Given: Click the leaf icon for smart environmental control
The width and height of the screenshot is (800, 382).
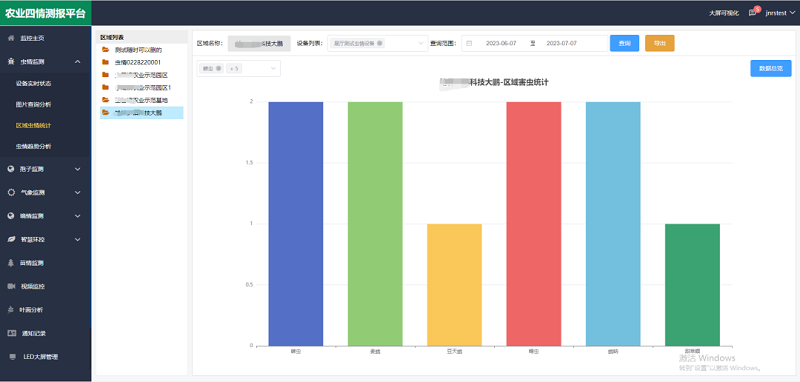Looking at the screenshot, I should [11, 239].
